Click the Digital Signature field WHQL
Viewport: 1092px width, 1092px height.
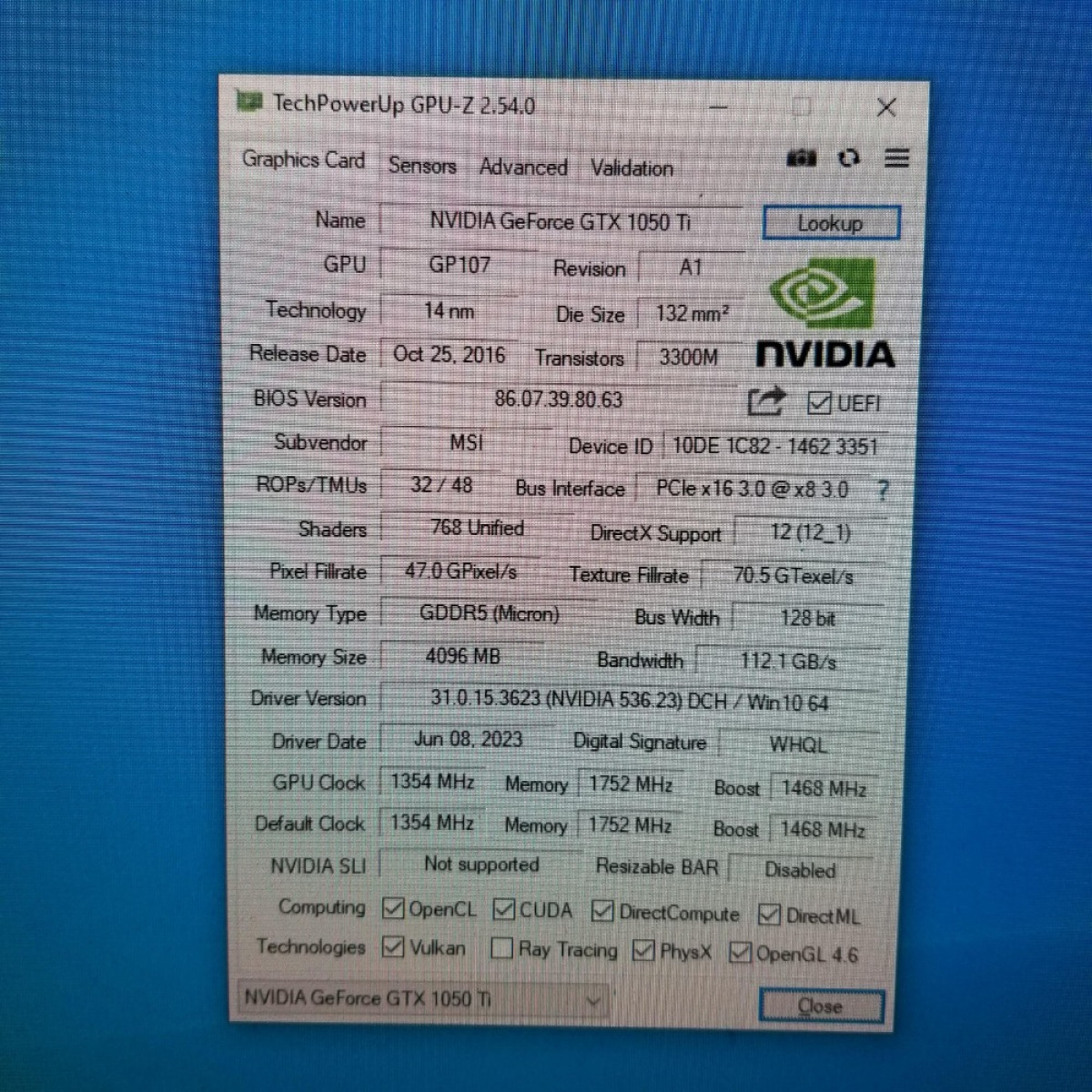(x=797, y=744)
